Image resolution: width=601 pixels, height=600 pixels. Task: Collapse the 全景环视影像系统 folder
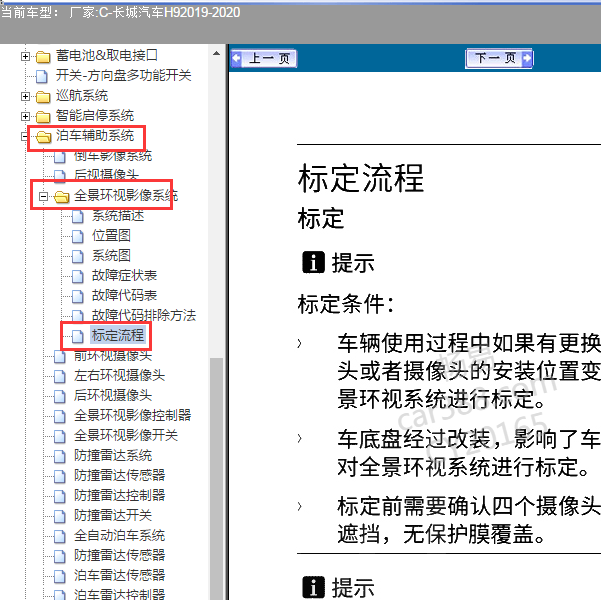tap(43, 196)
